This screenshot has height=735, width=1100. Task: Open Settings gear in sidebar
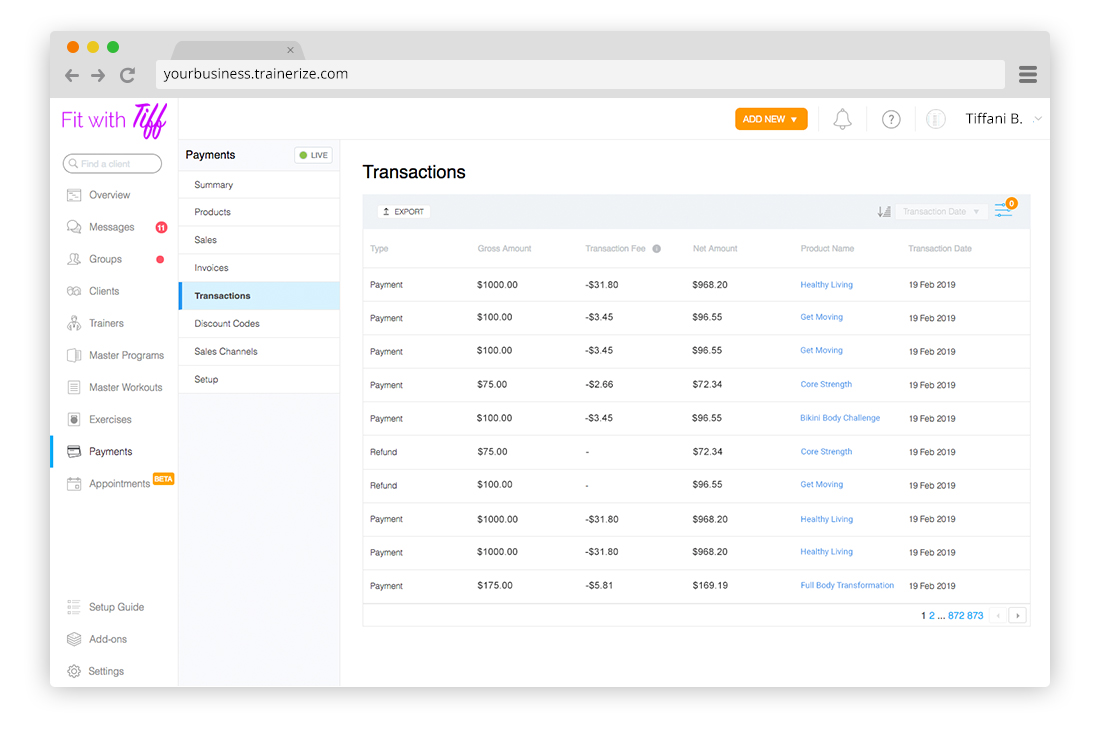74,671
